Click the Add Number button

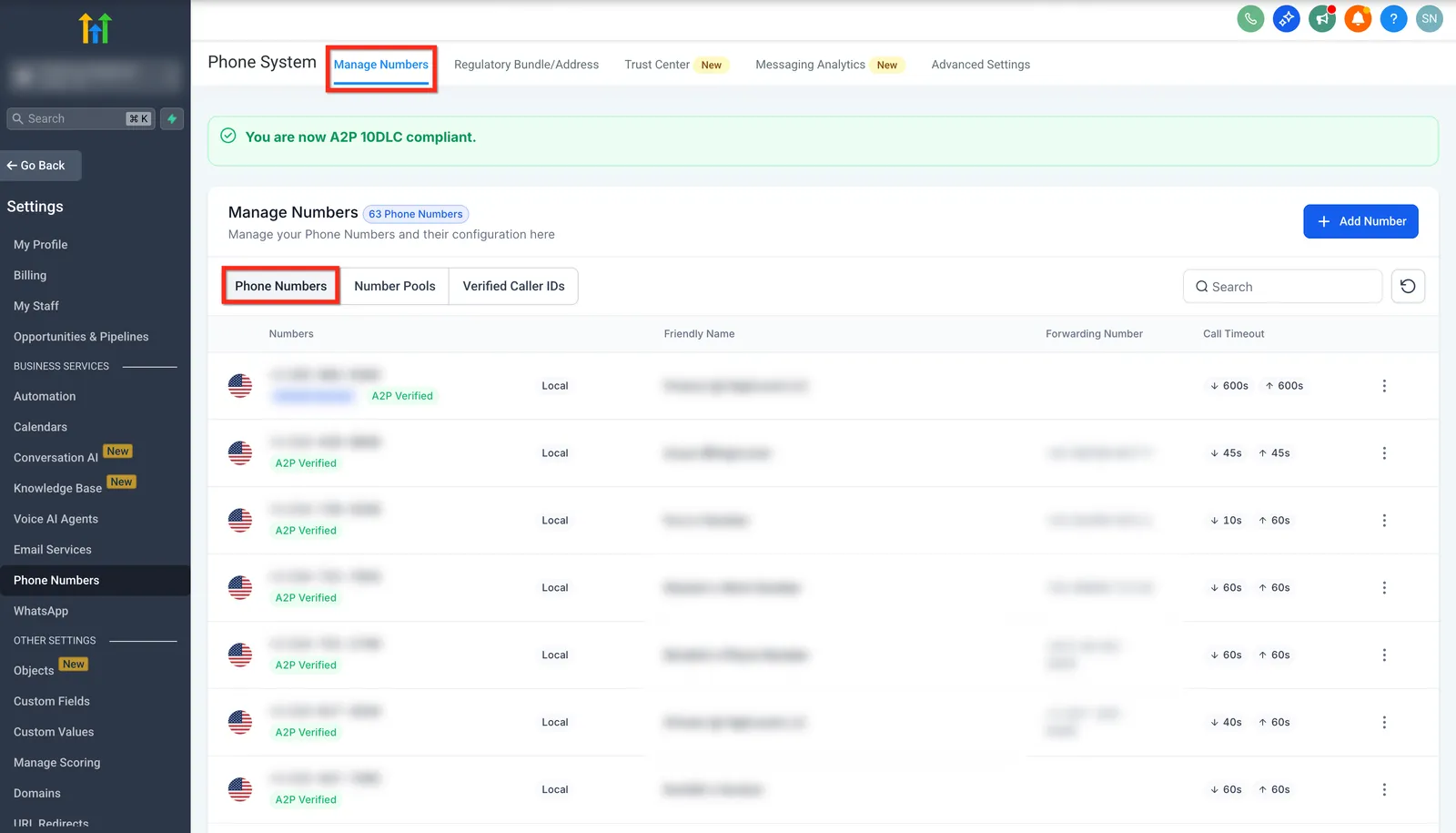[x=1360, y=221]
